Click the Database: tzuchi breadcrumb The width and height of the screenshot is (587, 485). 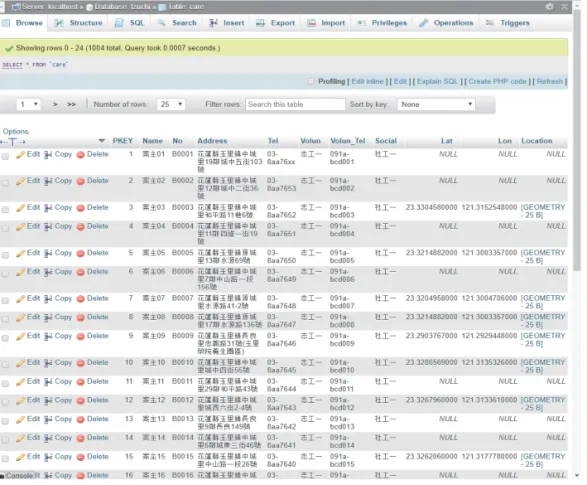119,7
